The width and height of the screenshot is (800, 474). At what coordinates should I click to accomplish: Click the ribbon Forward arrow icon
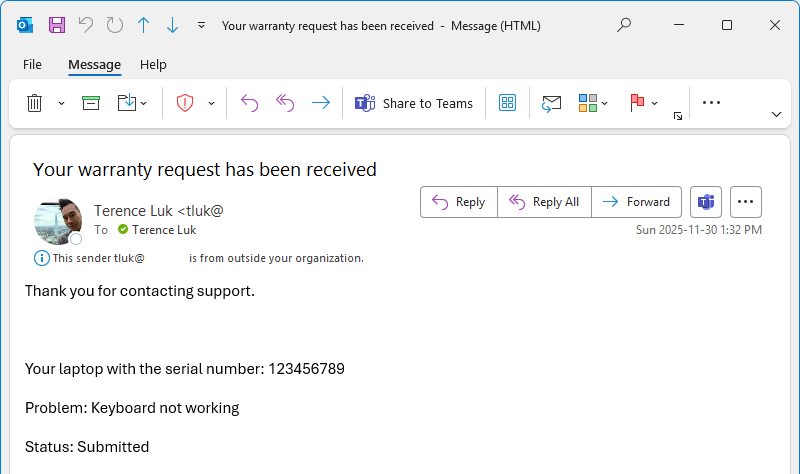coord(320,103)
